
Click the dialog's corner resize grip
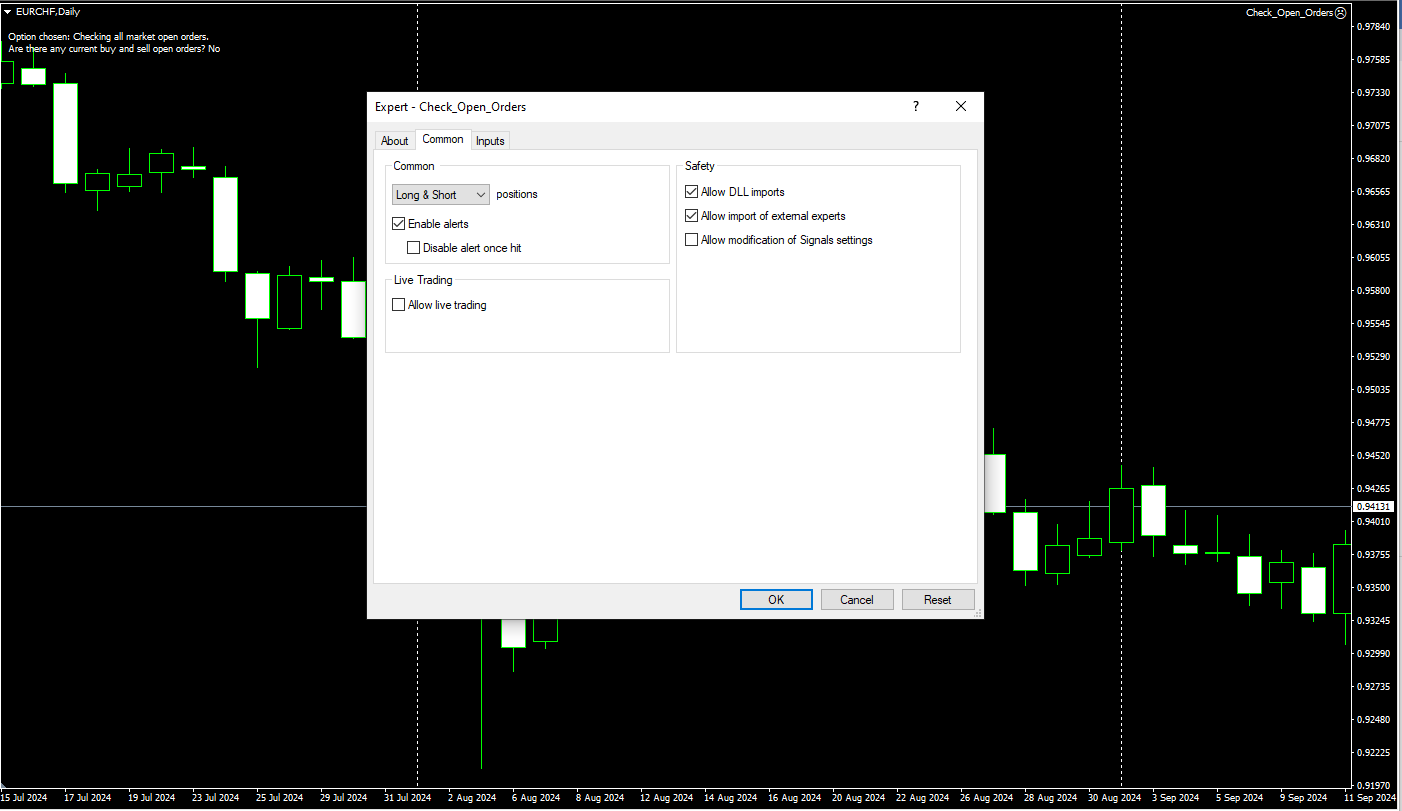pos(977,612)
